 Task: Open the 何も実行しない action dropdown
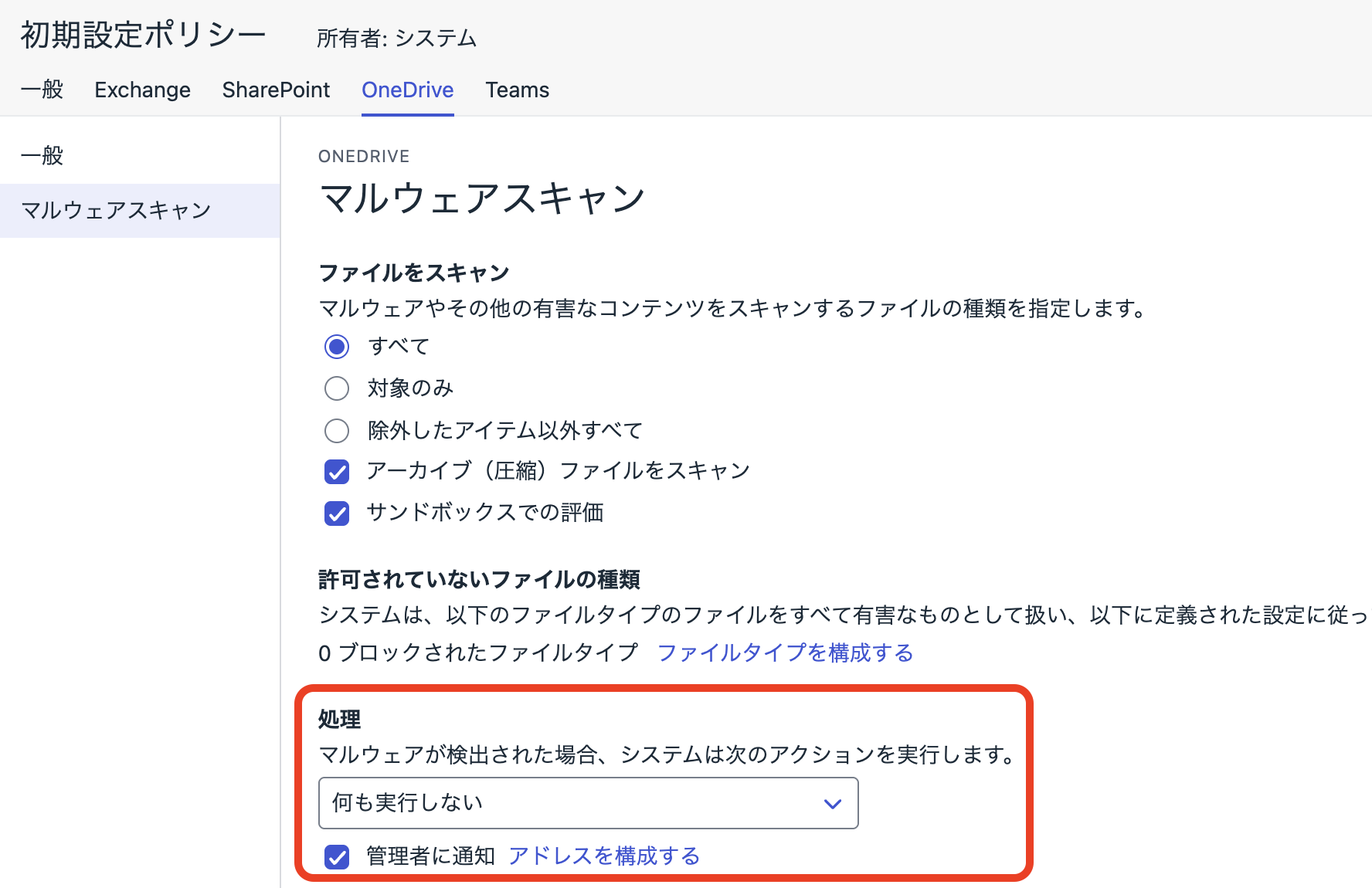pos(588,803)
